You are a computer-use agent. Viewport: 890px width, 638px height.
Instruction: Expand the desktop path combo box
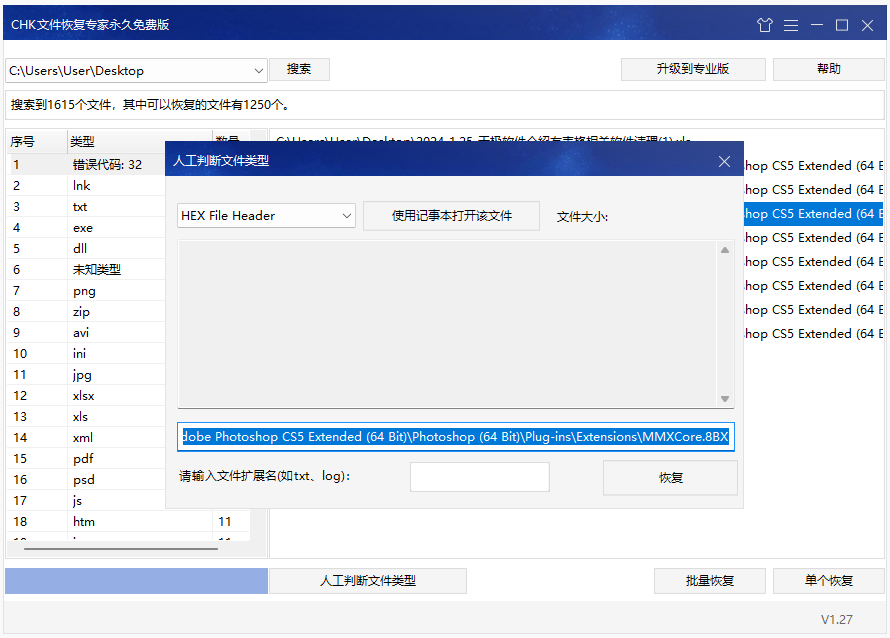(x=259, y=70)
